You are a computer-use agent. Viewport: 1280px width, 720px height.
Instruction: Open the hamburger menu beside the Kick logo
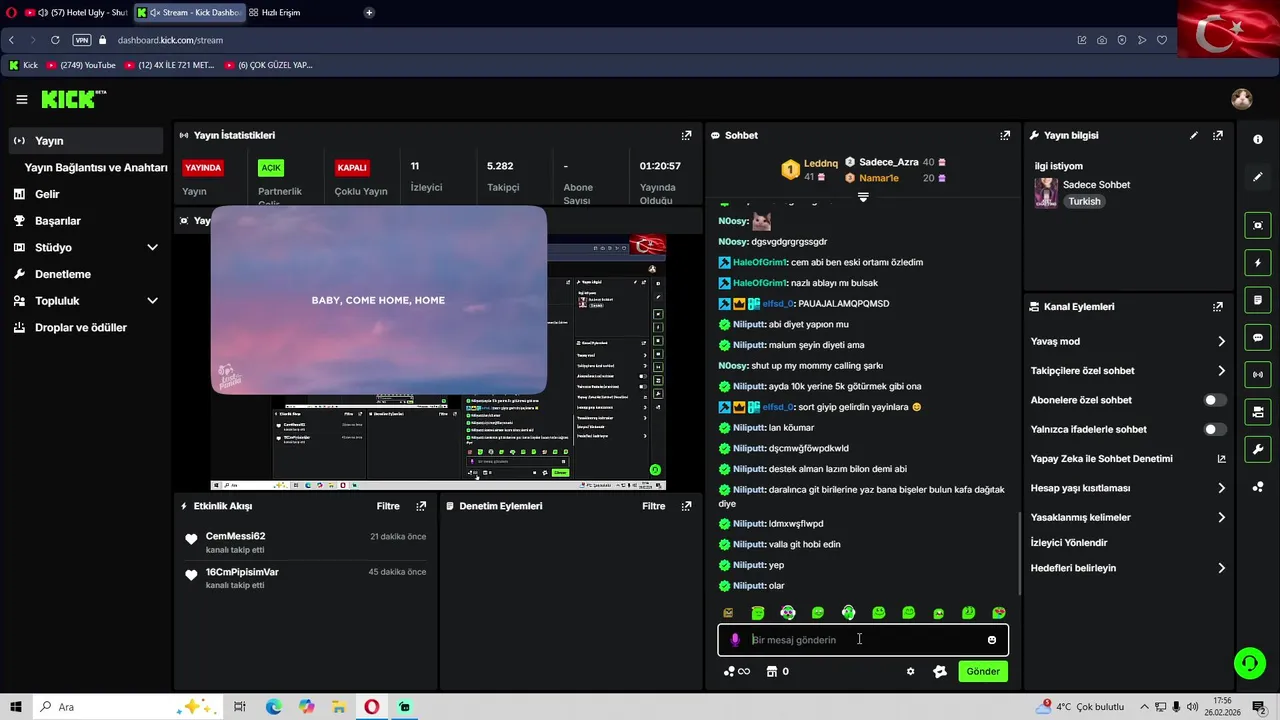click(x=22, y=99)
